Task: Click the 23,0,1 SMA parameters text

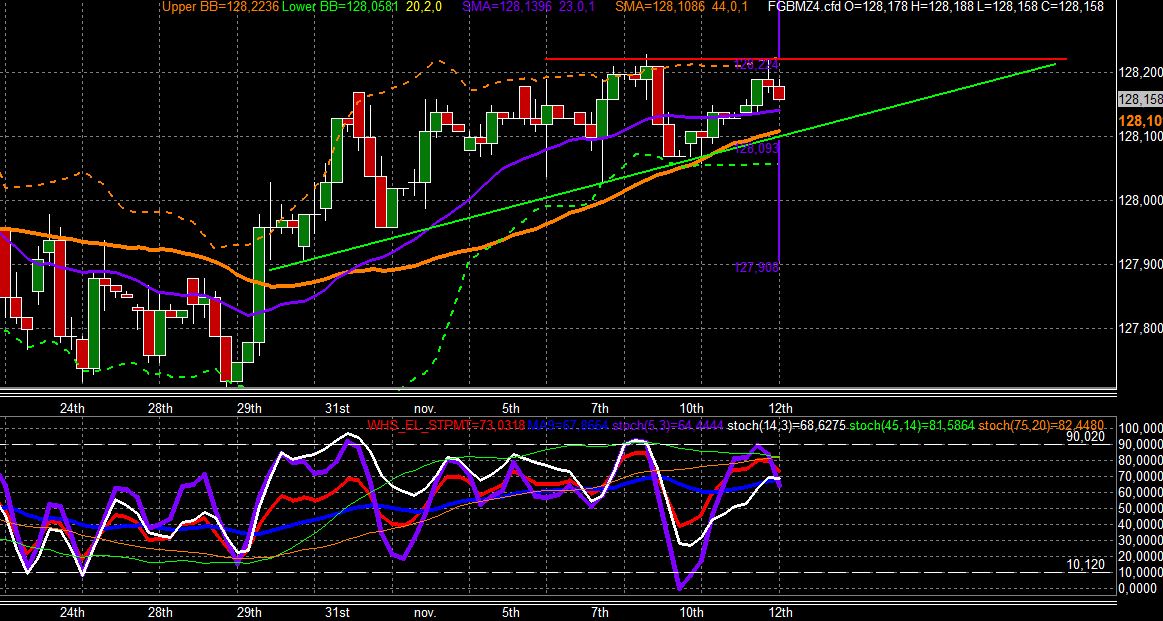Action: pyautogui.click(x=575, y=7)
